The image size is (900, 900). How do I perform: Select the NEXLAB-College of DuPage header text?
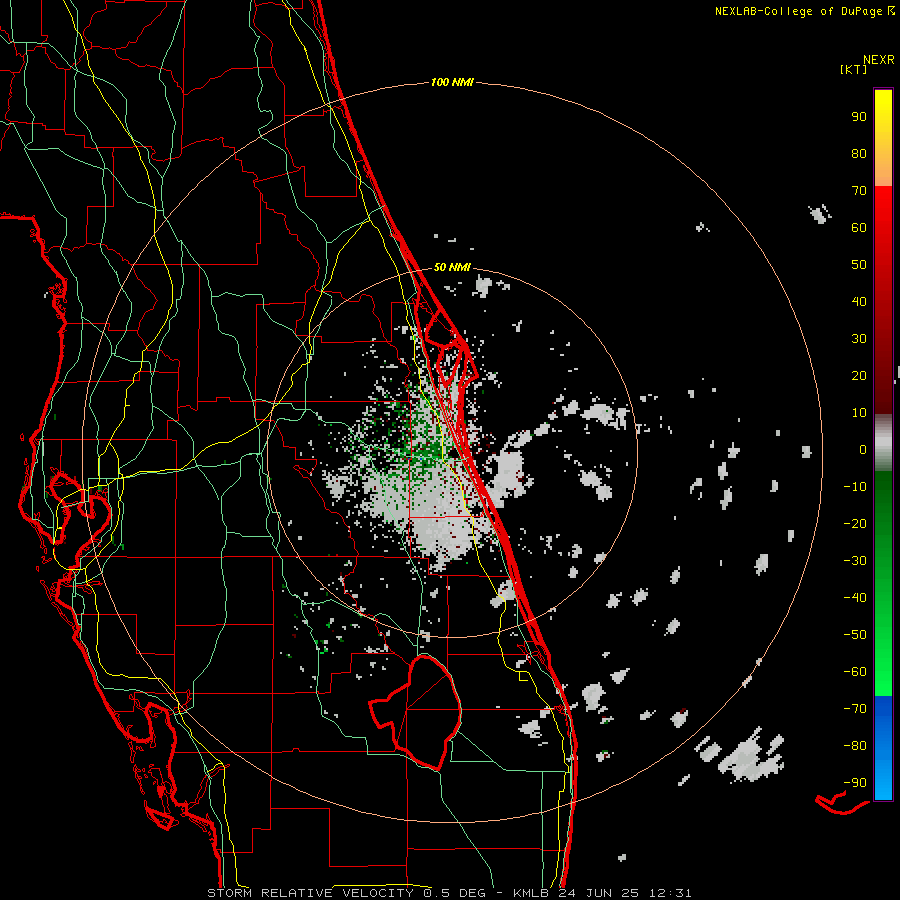799,11
